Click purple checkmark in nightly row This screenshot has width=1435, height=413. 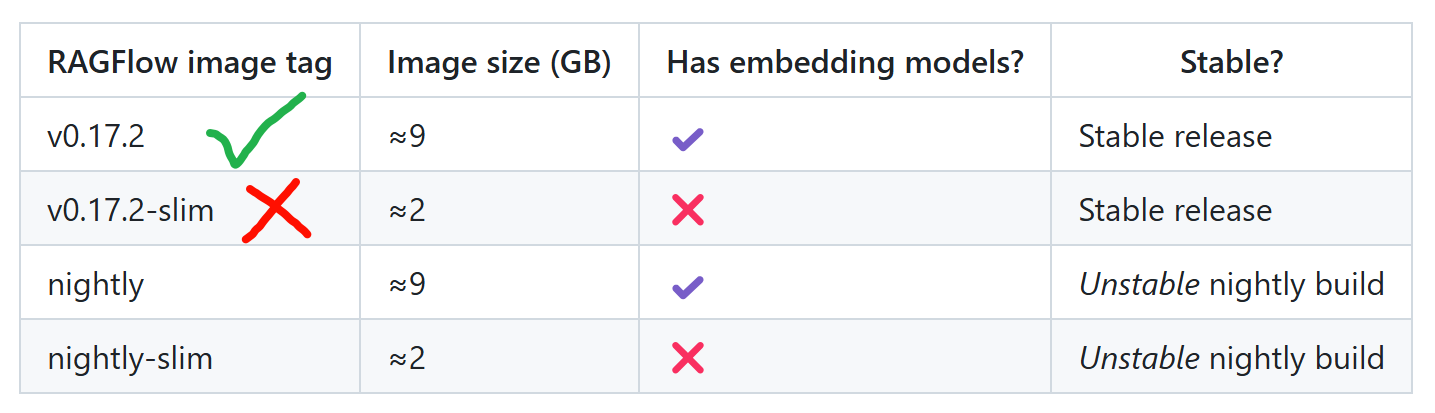point(688,287)
